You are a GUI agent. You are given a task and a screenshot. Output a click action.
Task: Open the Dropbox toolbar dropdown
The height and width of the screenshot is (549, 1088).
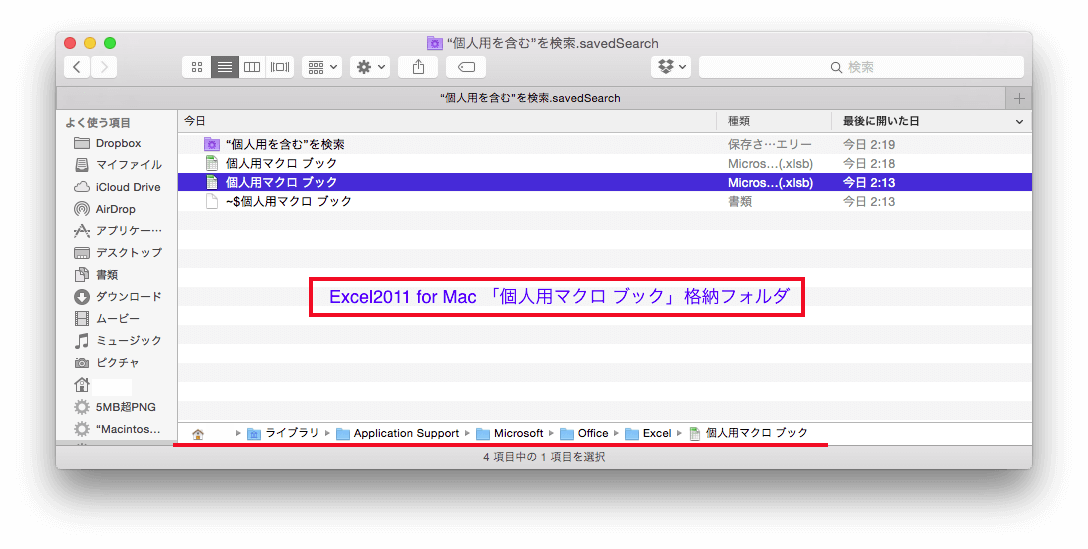click(671, 67)
